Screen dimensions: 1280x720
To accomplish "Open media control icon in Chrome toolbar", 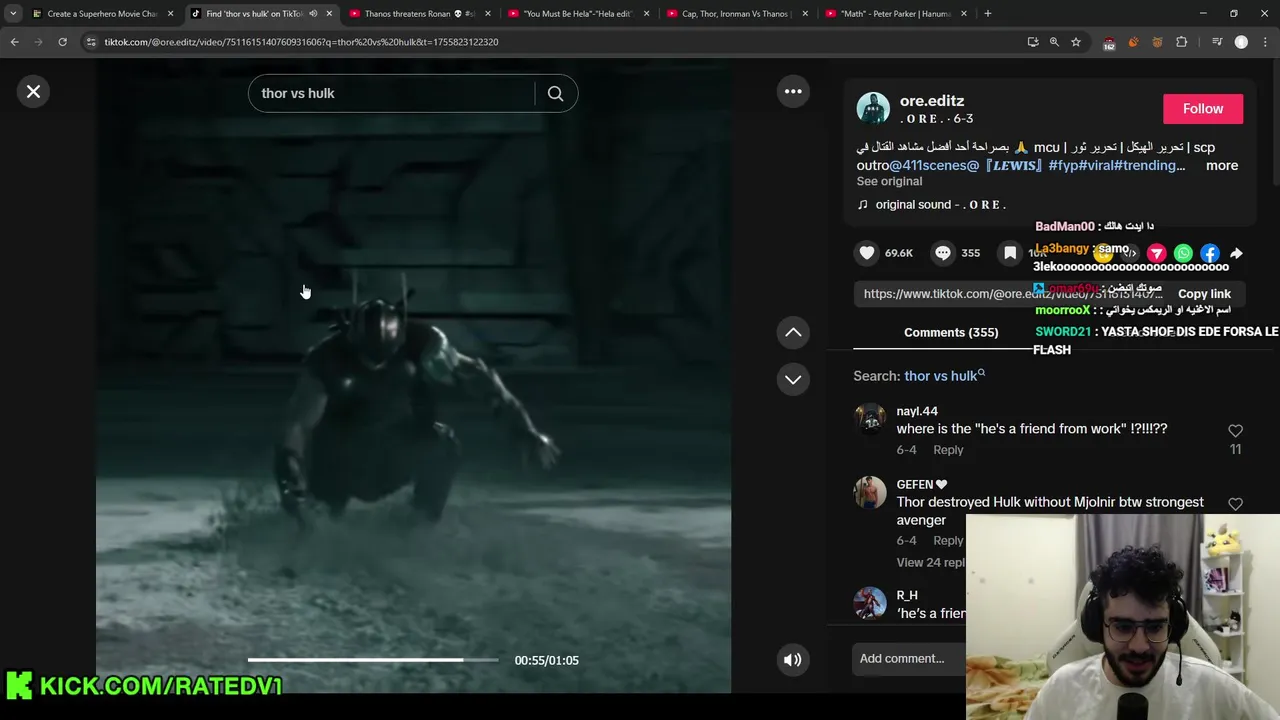I will coord(1217,42).
